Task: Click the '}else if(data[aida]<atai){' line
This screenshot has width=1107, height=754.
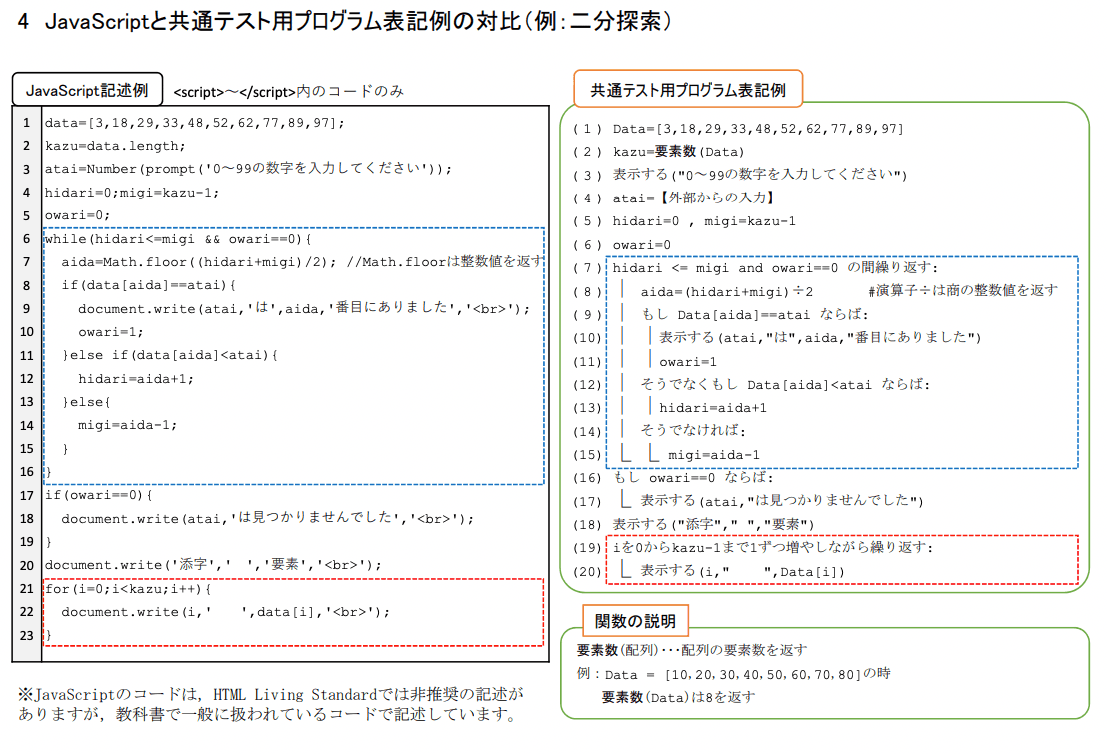Action: click(170, 355)
